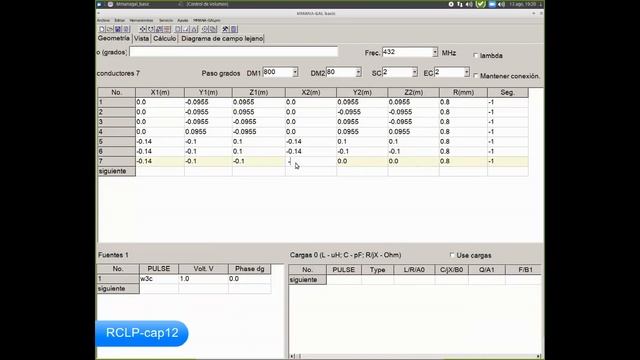The height and width of the screenshot is (360, 640).
Task: Click the Frec. 432 value field
Action: 407,52
